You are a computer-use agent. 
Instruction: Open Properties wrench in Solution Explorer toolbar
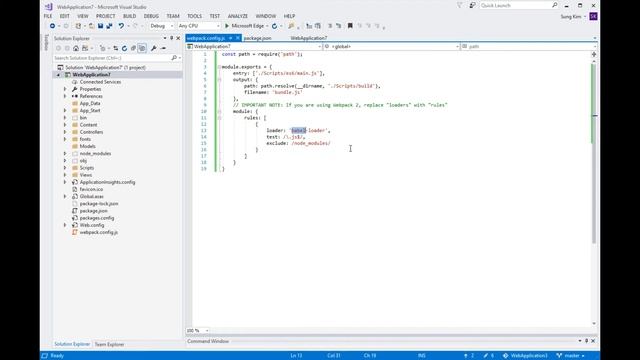tap(153, 48)
